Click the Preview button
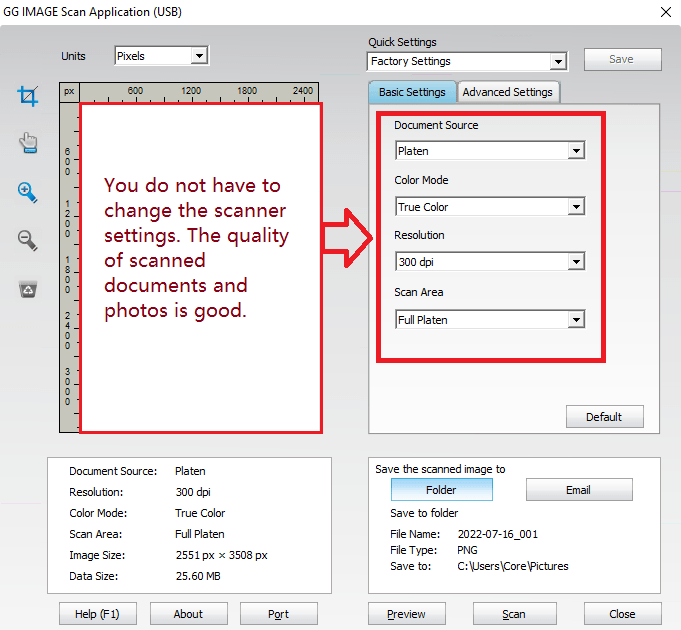Screen dimensions: 681x630 [x=406, y=614]
